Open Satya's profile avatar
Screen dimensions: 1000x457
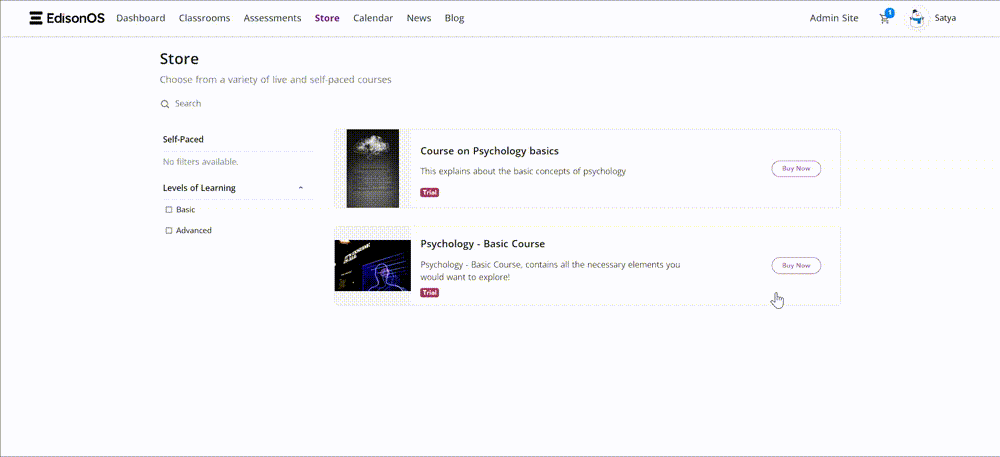pos(916,18)
